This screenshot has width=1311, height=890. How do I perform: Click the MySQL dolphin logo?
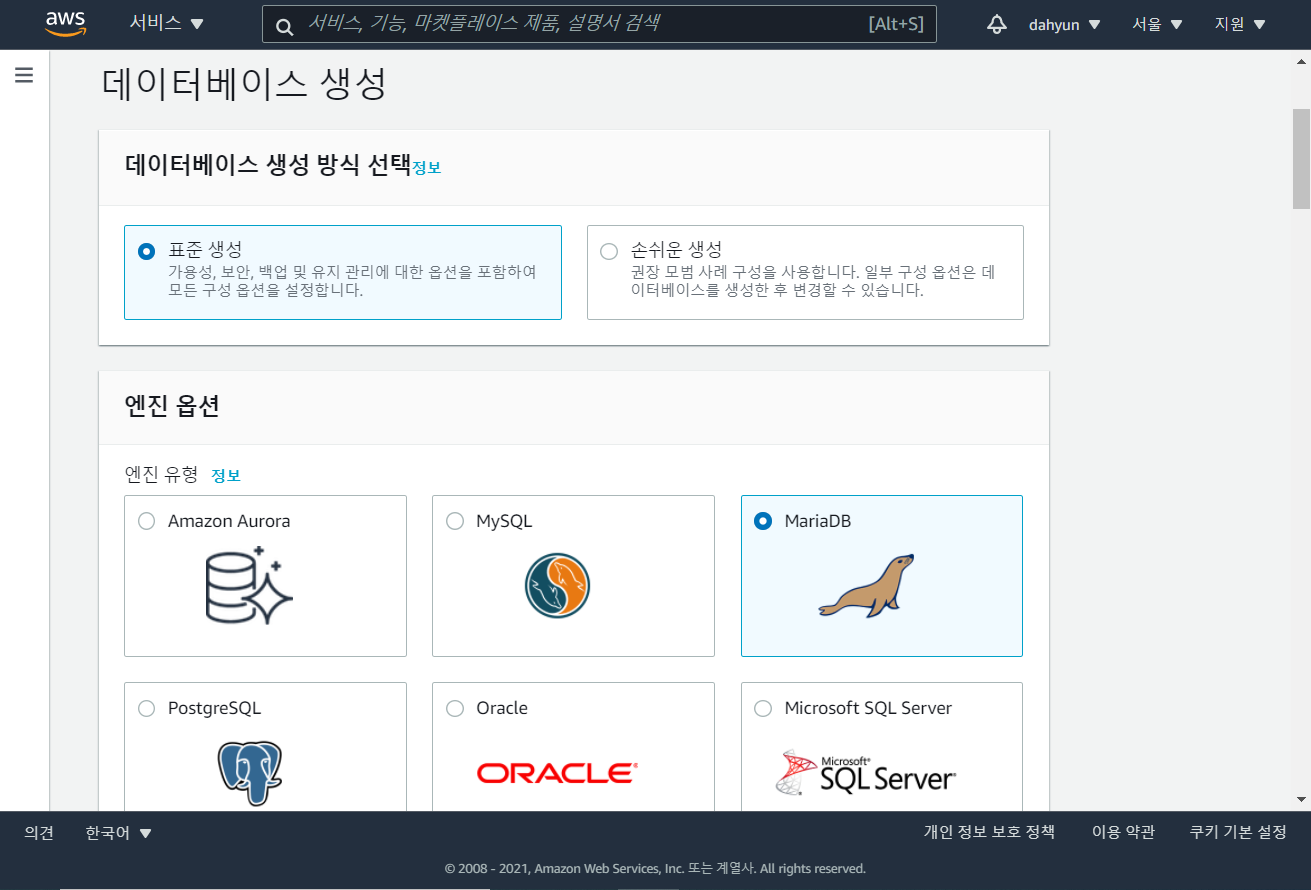557,586
